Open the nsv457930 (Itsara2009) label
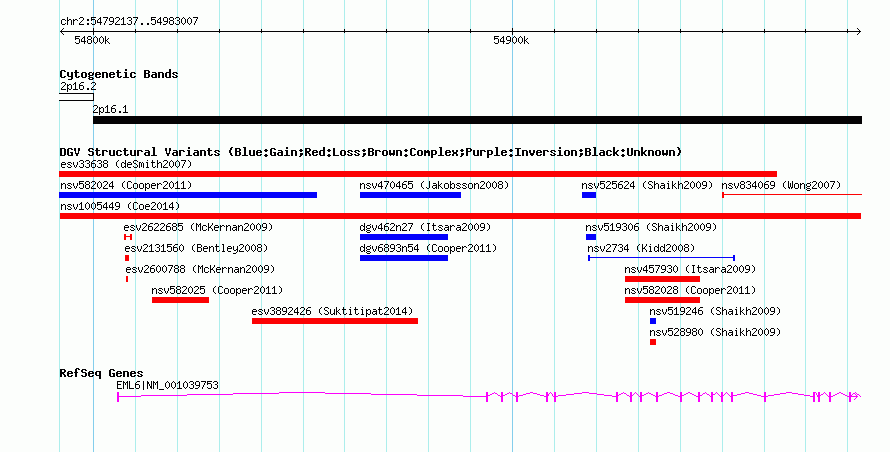 coord(690,269)
